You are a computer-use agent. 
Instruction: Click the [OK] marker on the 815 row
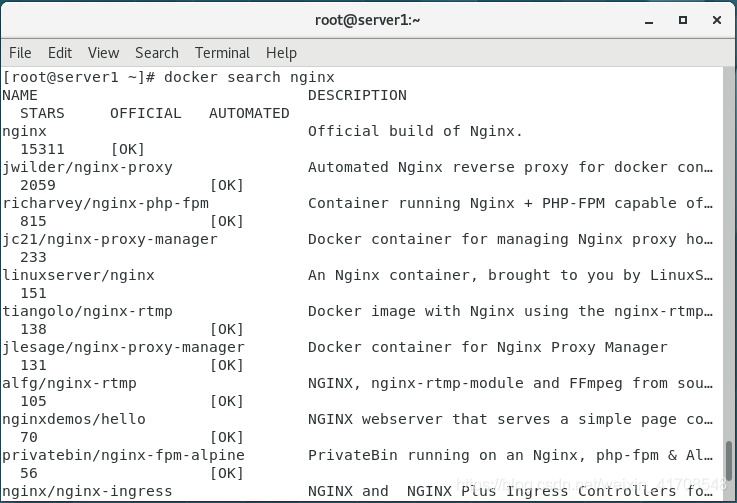[227, 221]
